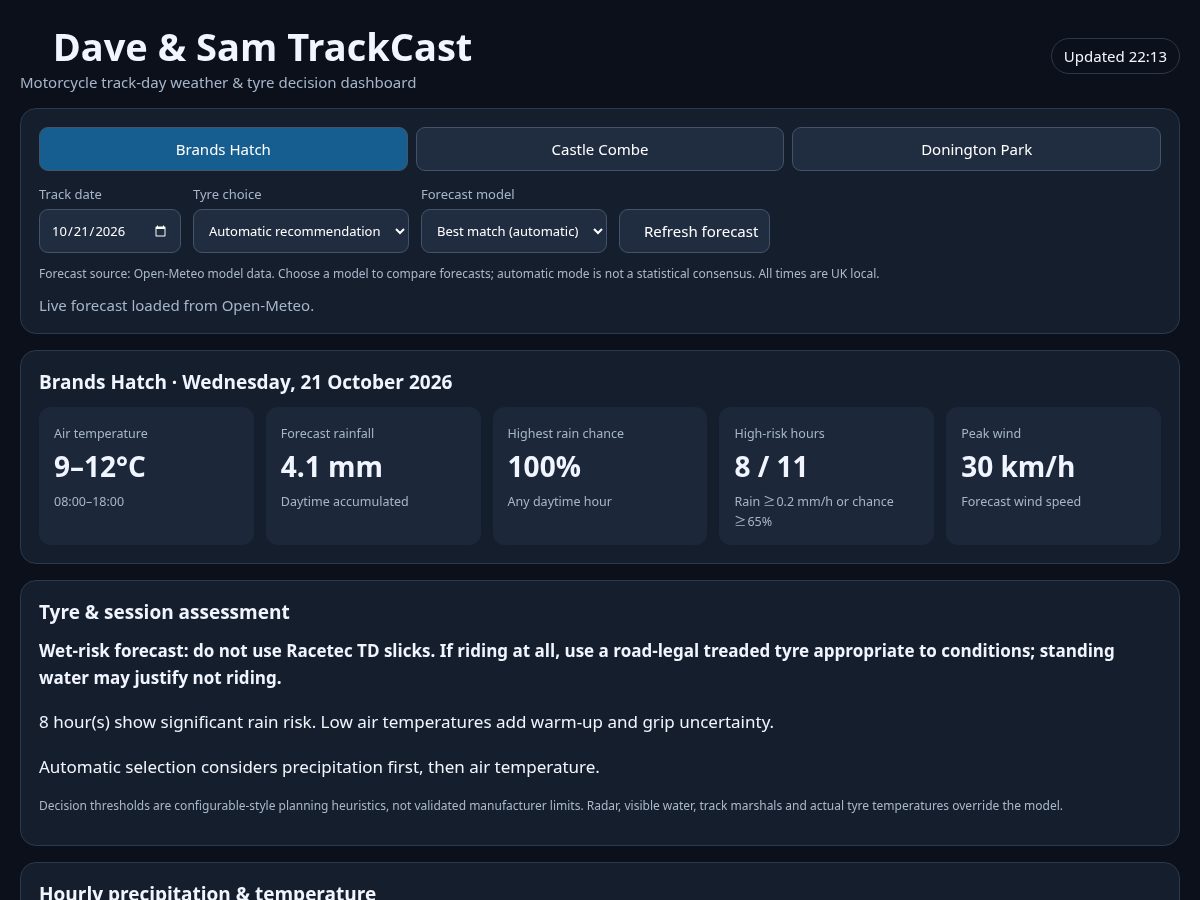Click the Dave & Sam TrackCast title
This screenshot has width=1200, height=900.
pyautogui.click(x=262, y=48)
